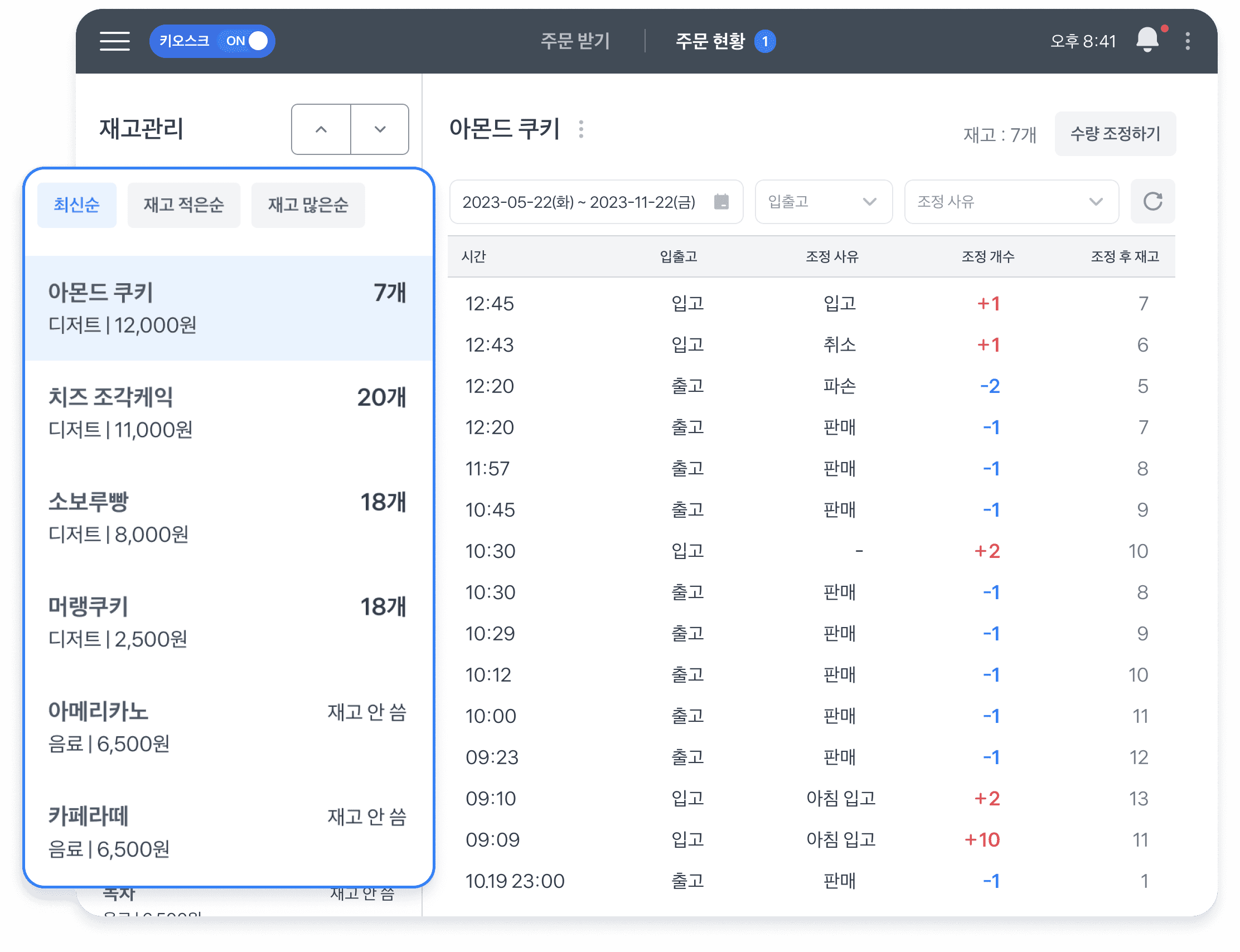Screen dimensions: 1240x952
Task: Select 재고 적은순 sort option
Action: pos(183,205)
